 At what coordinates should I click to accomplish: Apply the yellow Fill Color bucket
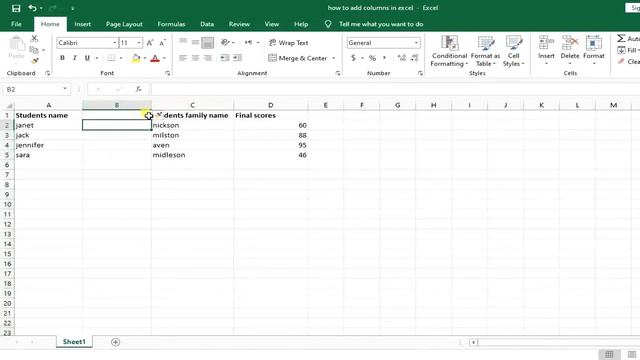[136, 58]
